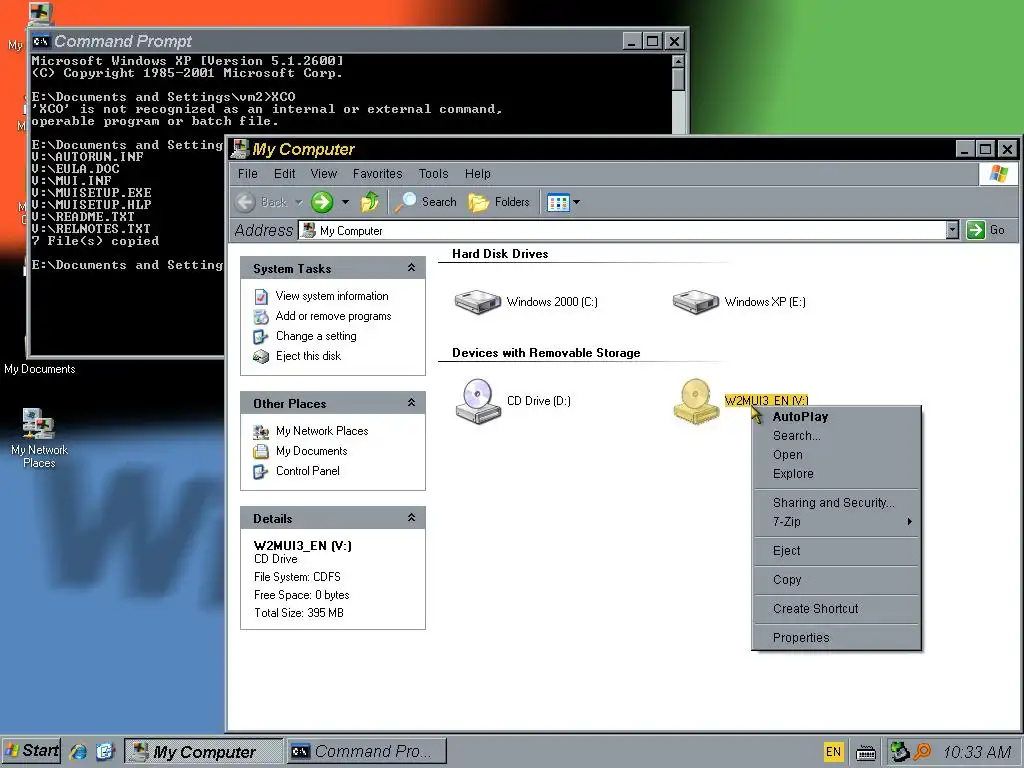Viewport: 1024px width, 768px height.
Task: Click the Views toolbar icon
Action: 558,202
